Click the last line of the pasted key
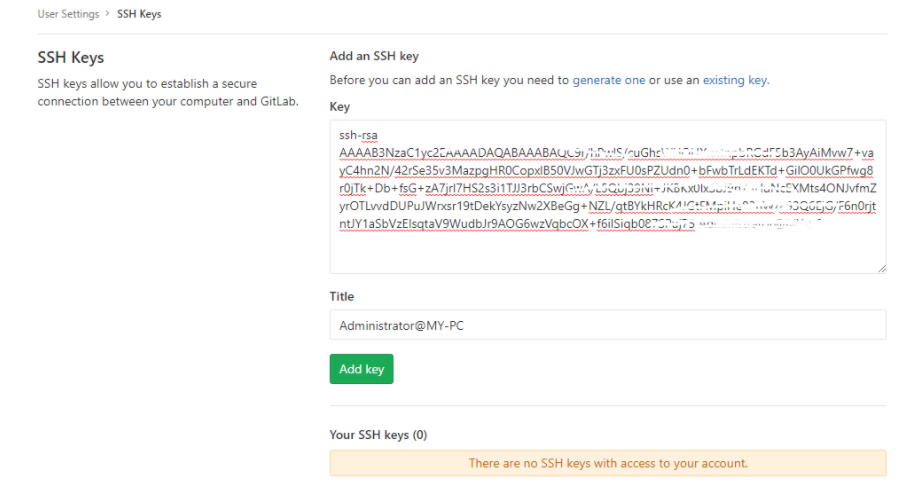The image size is (916, 501). (520, 225)
